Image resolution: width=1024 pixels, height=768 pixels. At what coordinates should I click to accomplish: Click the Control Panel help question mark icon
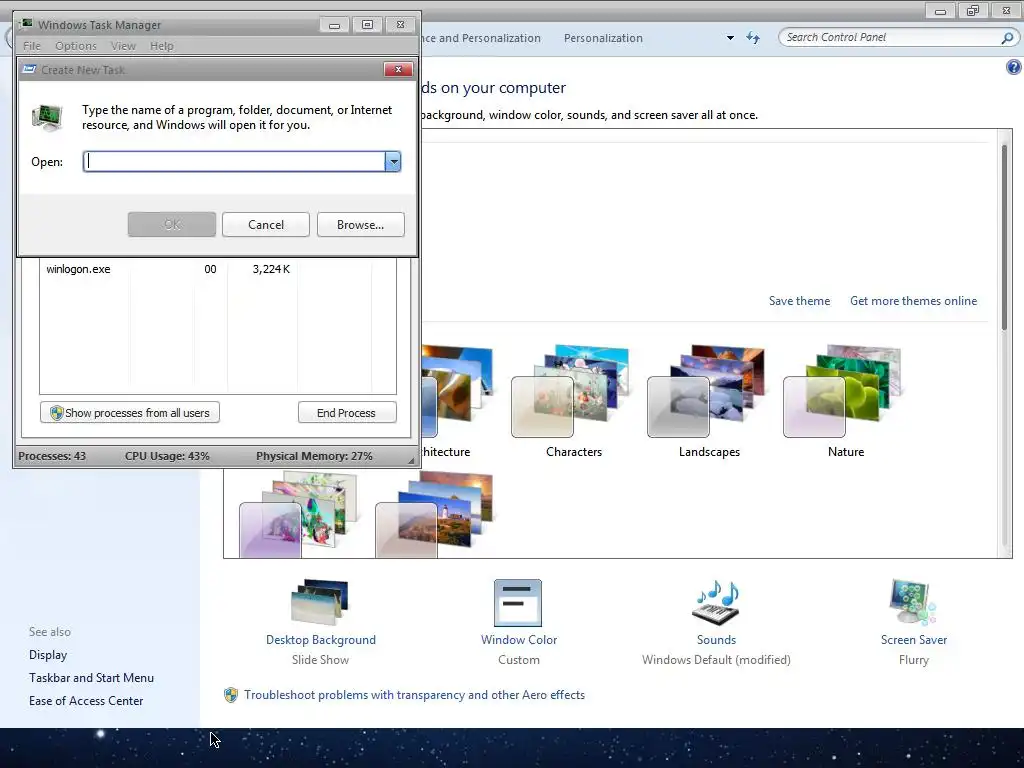pos(1014,67)
